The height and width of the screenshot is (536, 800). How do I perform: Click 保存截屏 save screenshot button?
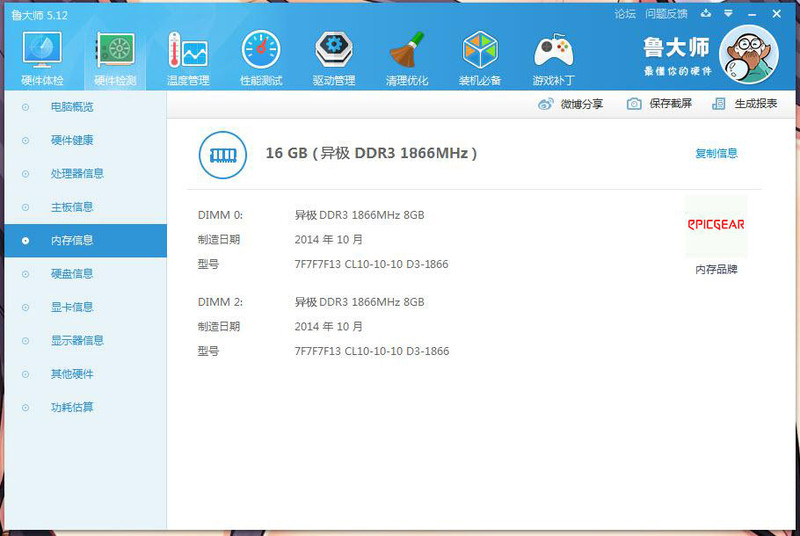(x=659, y=104)
